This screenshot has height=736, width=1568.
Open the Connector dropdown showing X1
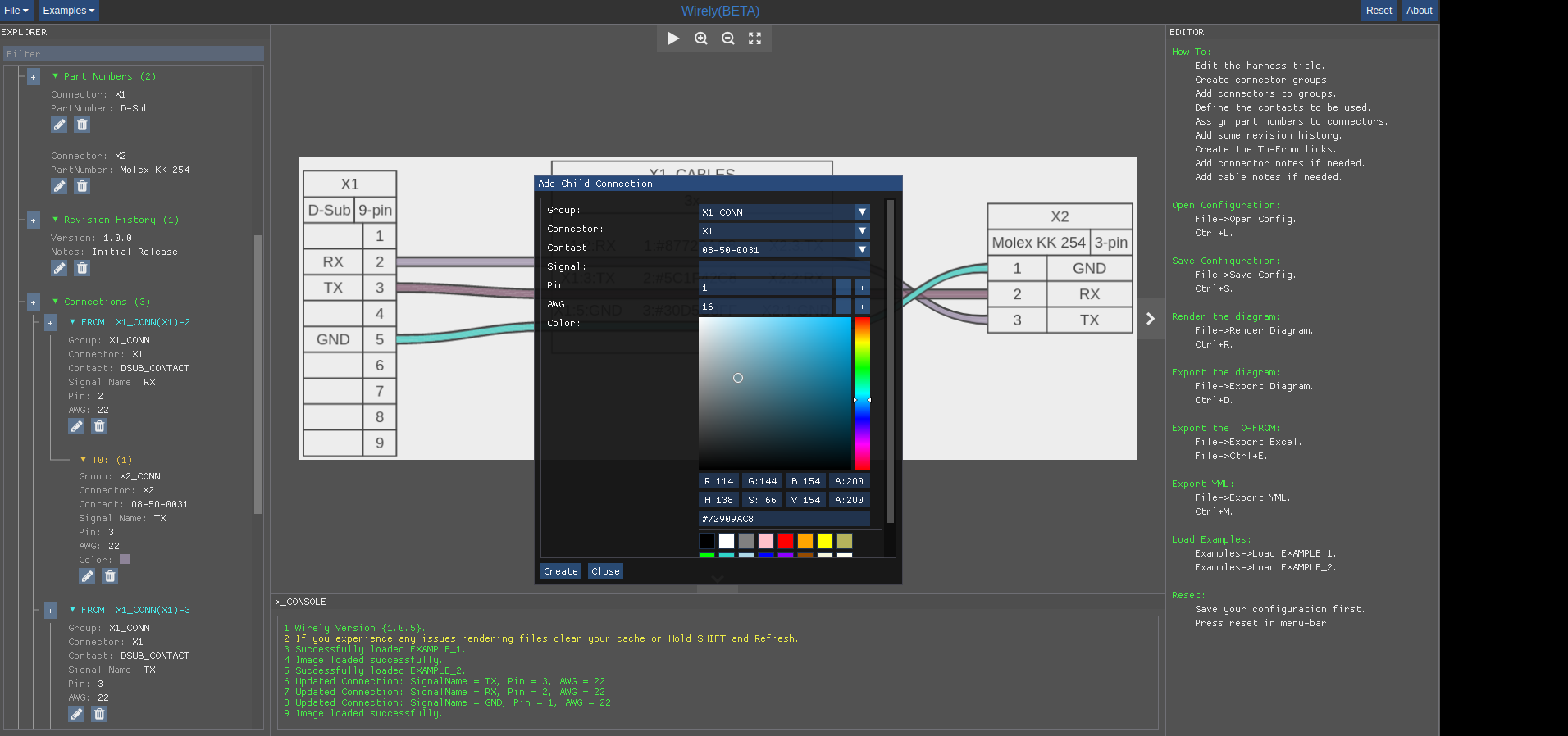click(784, 230)
